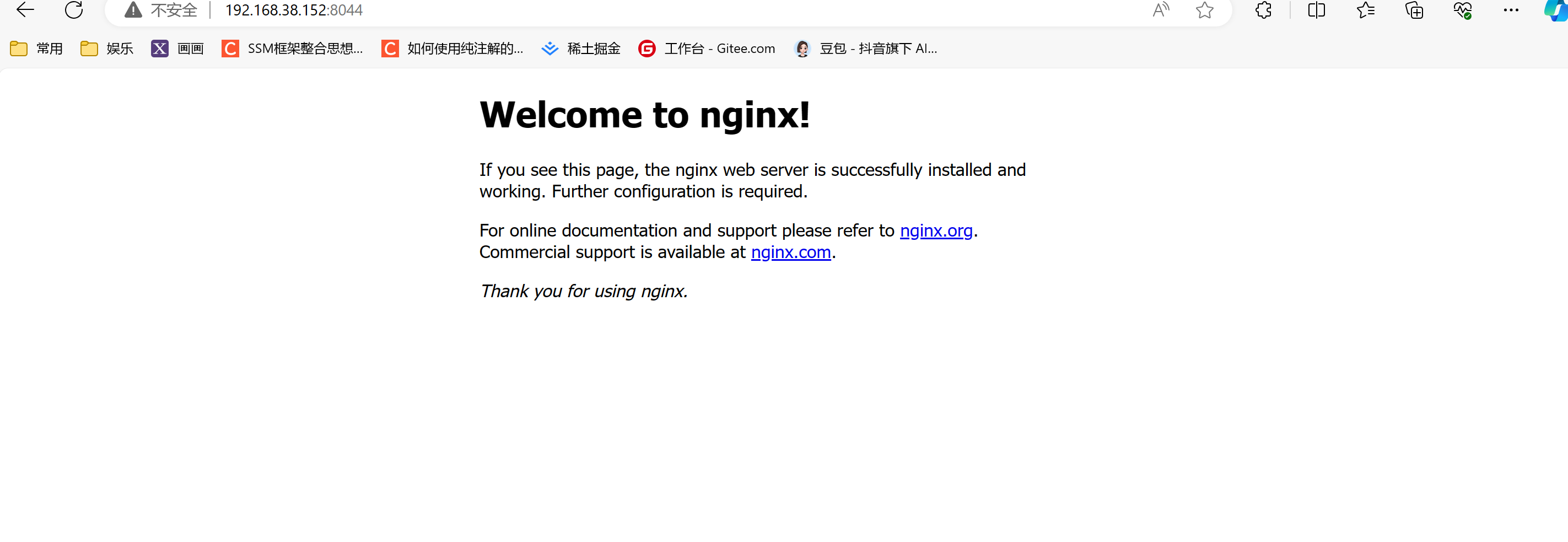Click 'Further configuration is required' text
1568x542 pixels.
[x=680, y=192]
